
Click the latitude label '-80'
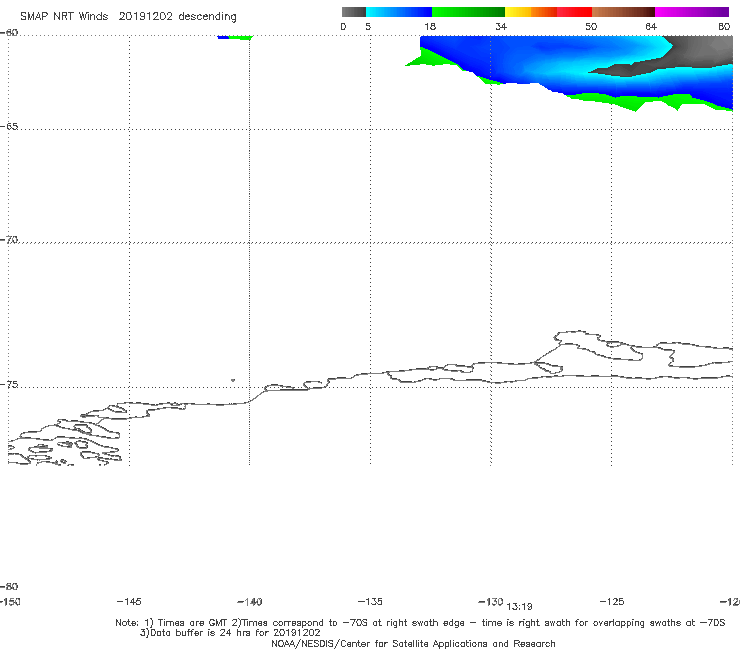pyautogui.click(x=9, y=586)
